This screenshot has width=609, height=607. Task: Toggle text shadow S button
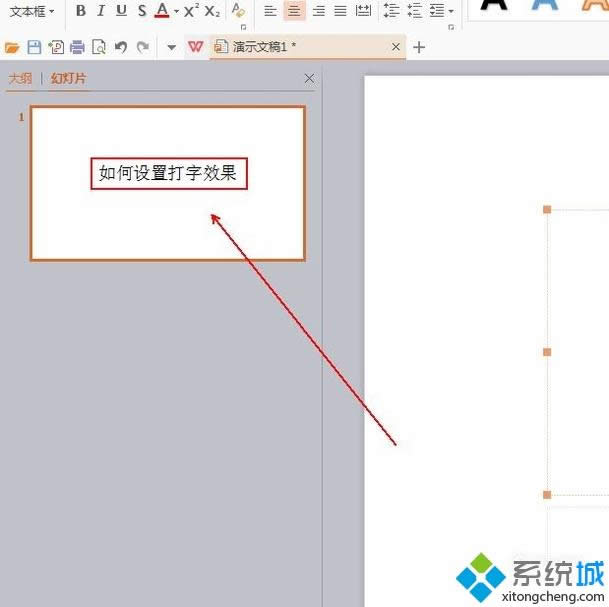tap(142, 11)
